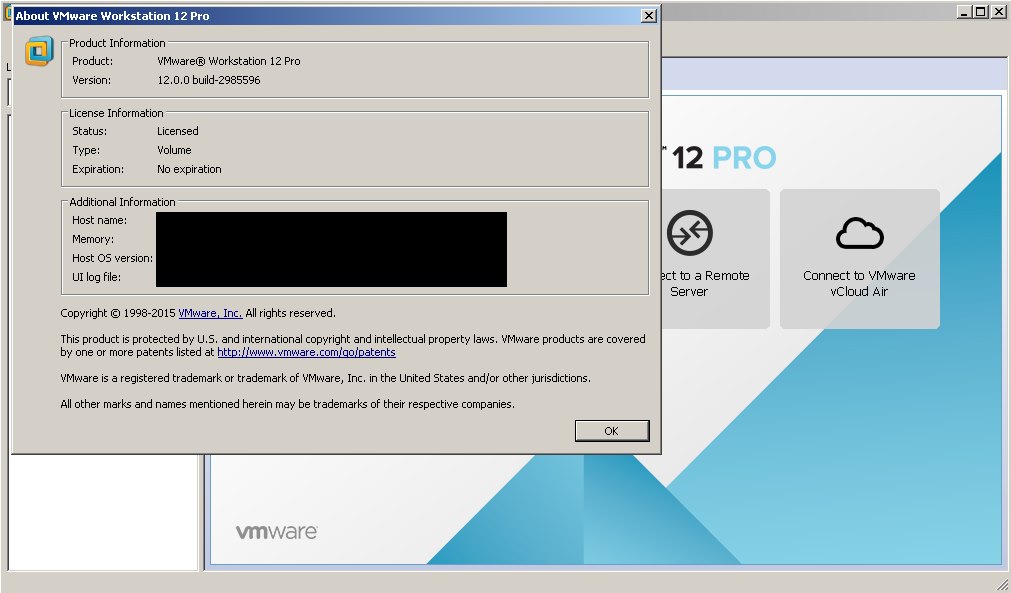Click the Additional Information group heading

tap(123, 202)
